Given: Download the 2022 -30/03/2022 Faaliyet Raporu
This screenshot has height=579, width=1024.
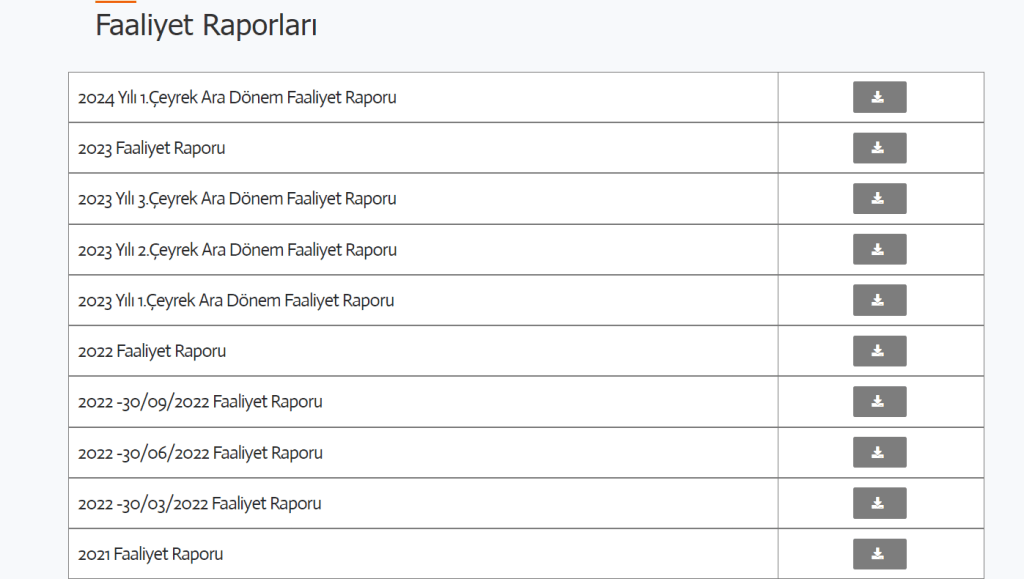Looking at the screenshot, I should click(x=879, y=503).
